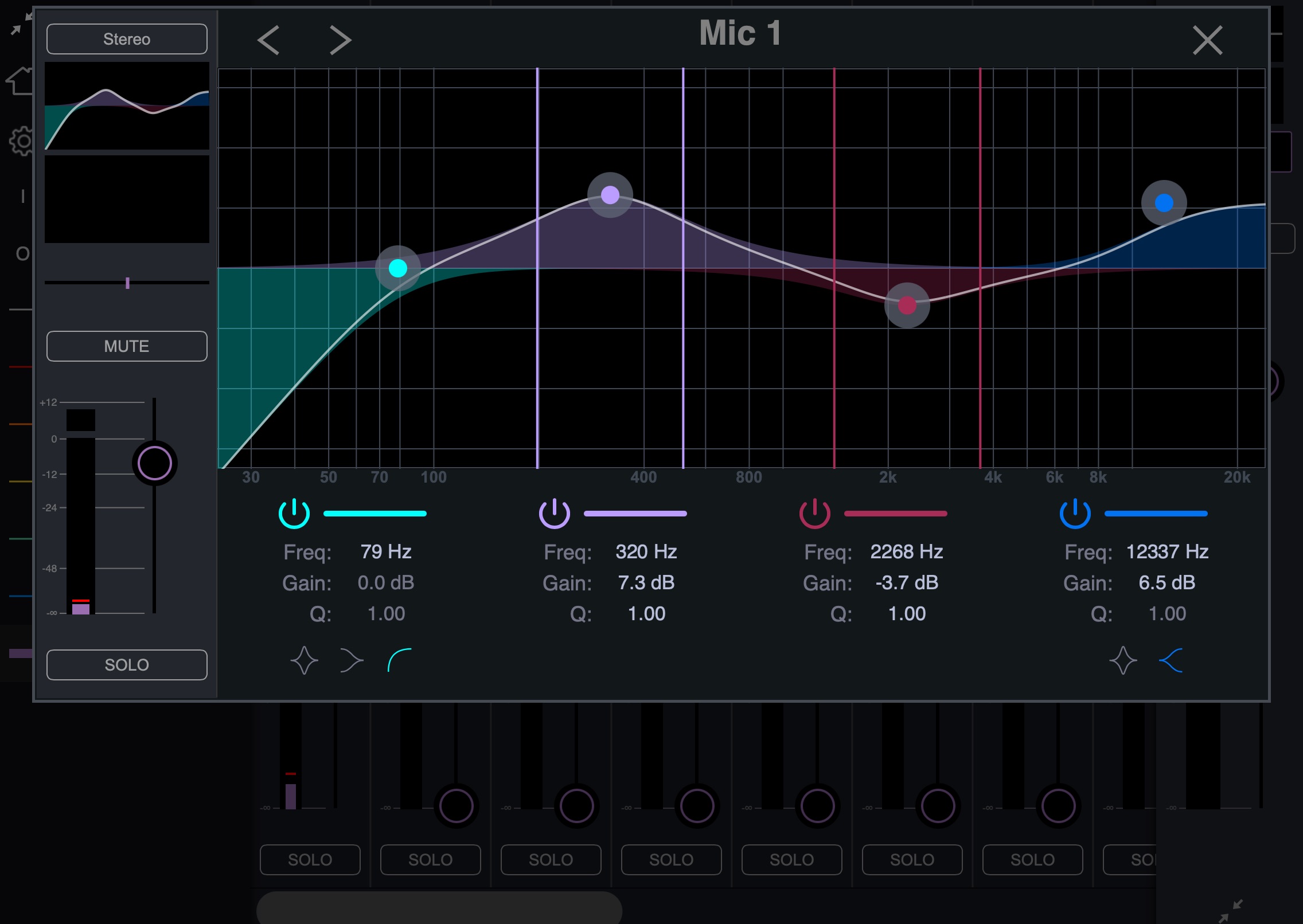This screenshot has width=1303, height=924.
Task: Go to next channel with right arrow
Action: pyautogui.click(x=340, y=40)
